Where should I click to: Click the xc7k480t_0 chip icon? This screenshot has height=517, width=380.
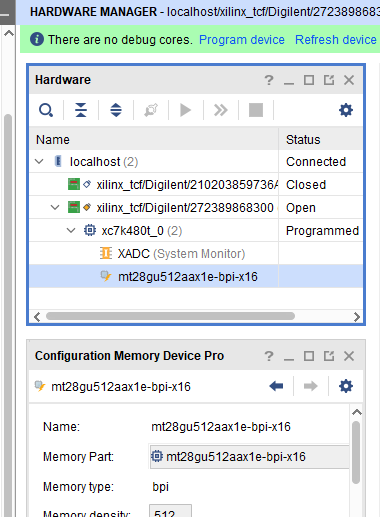tap(90, 230)
